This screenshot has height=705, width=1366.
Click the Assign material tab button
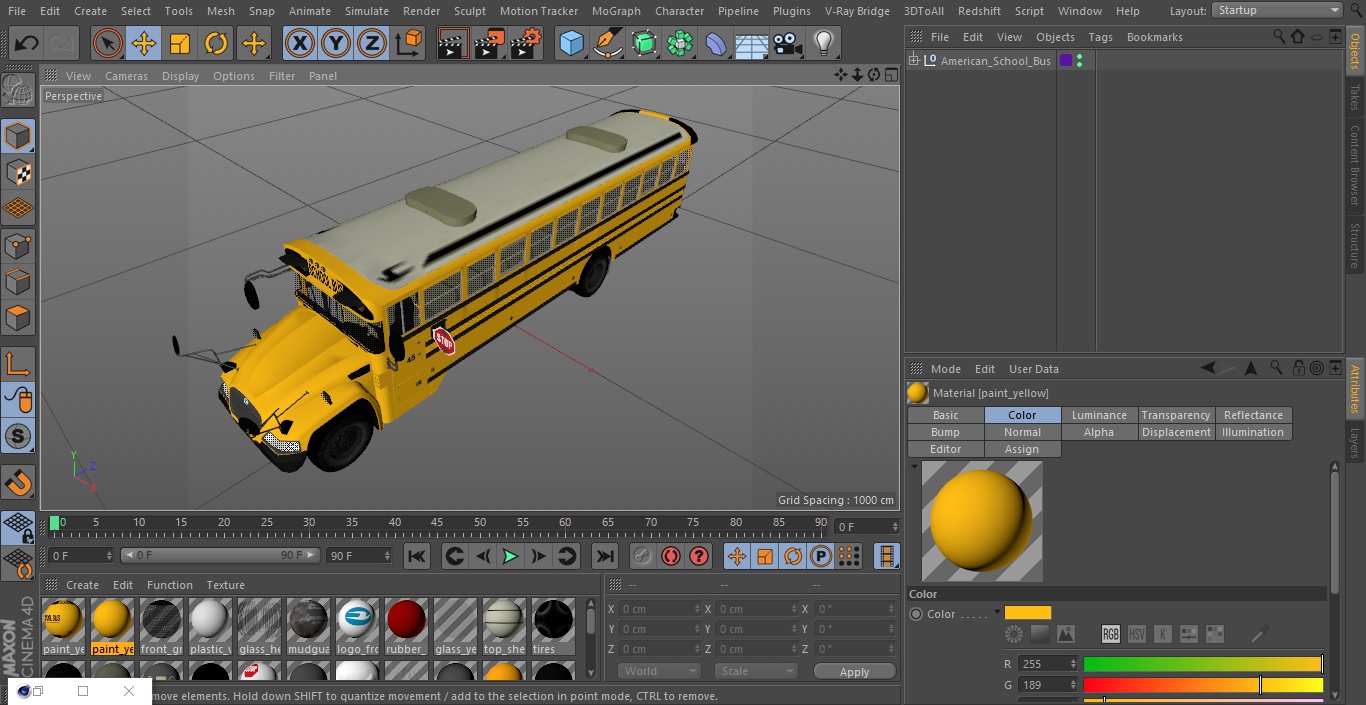[1022, 449]
